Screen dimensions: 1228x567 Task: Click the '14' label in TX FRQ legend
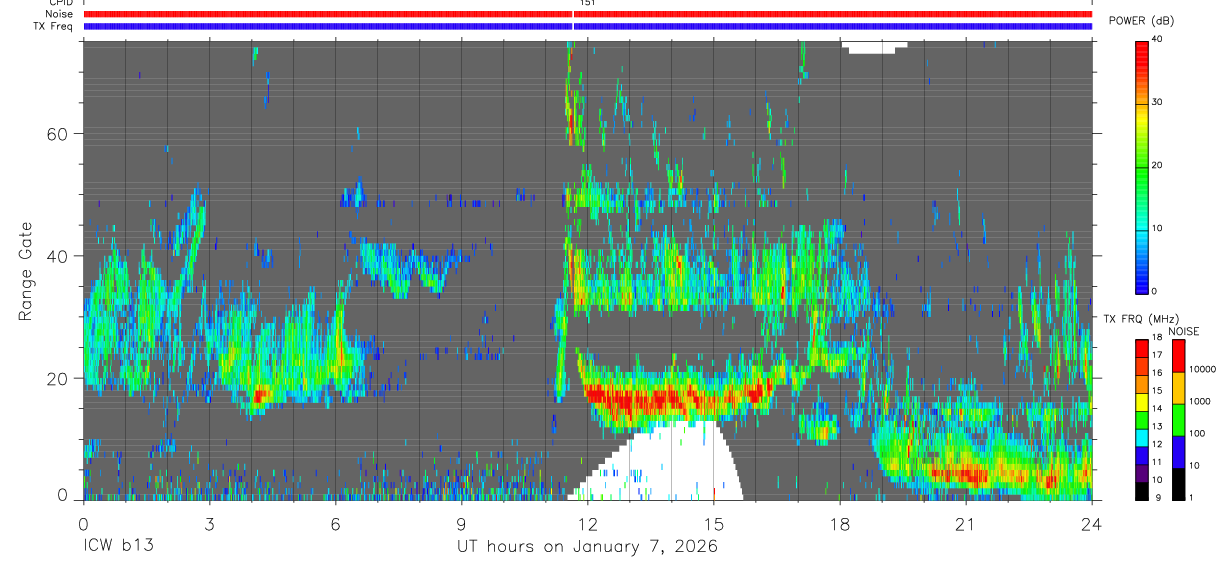tap(1159, 409)
